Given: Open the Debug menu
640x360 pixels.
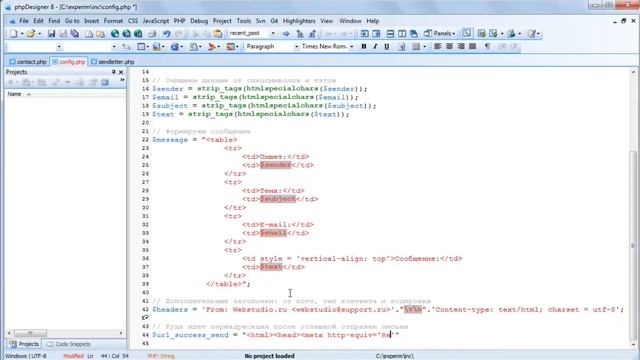Looking at the screenshot, I should pyautogui.click(x=199, y=21).
